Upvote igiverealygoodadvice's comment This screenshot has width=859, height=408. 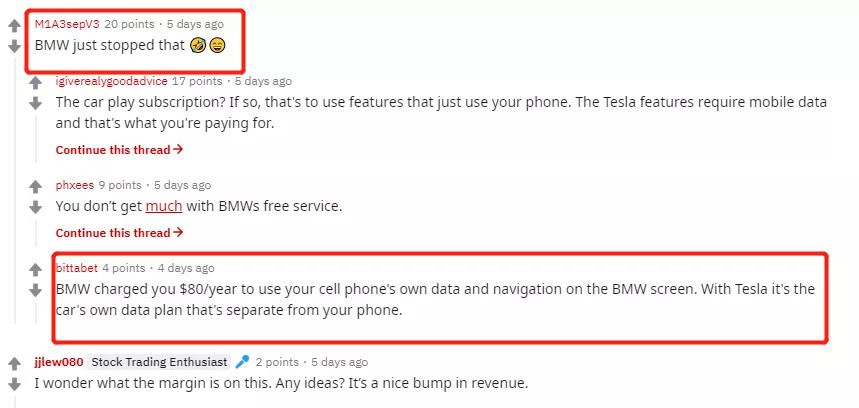(36, 83)
